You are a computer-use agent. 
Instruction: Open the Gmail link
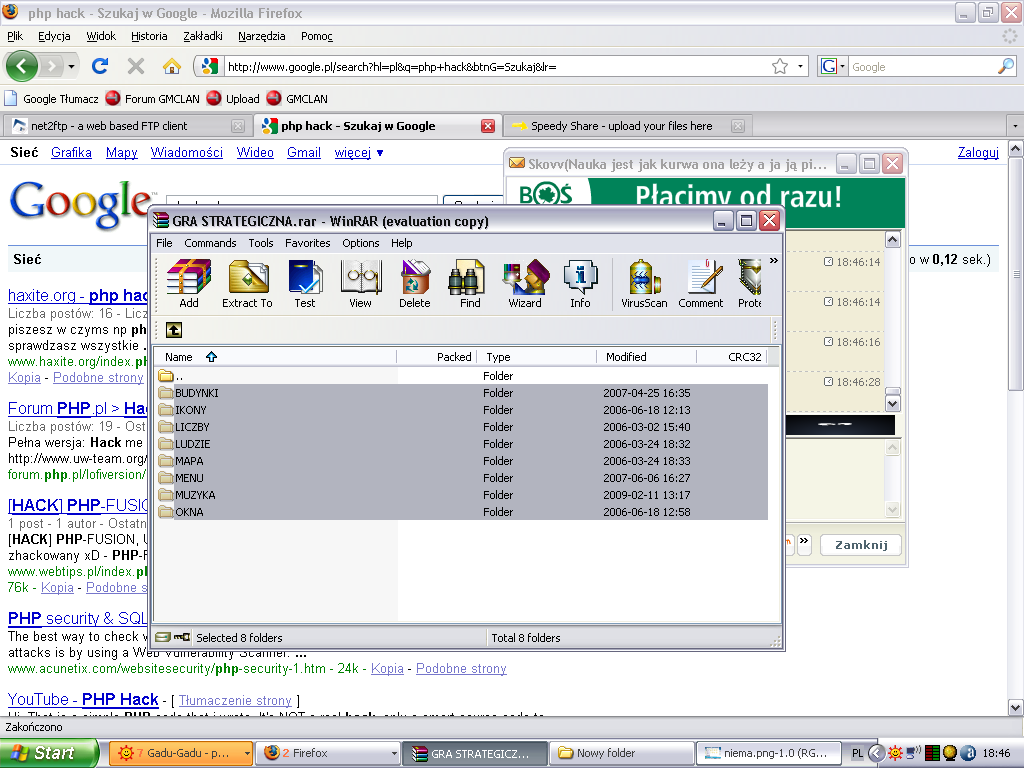tap(304, 153)
